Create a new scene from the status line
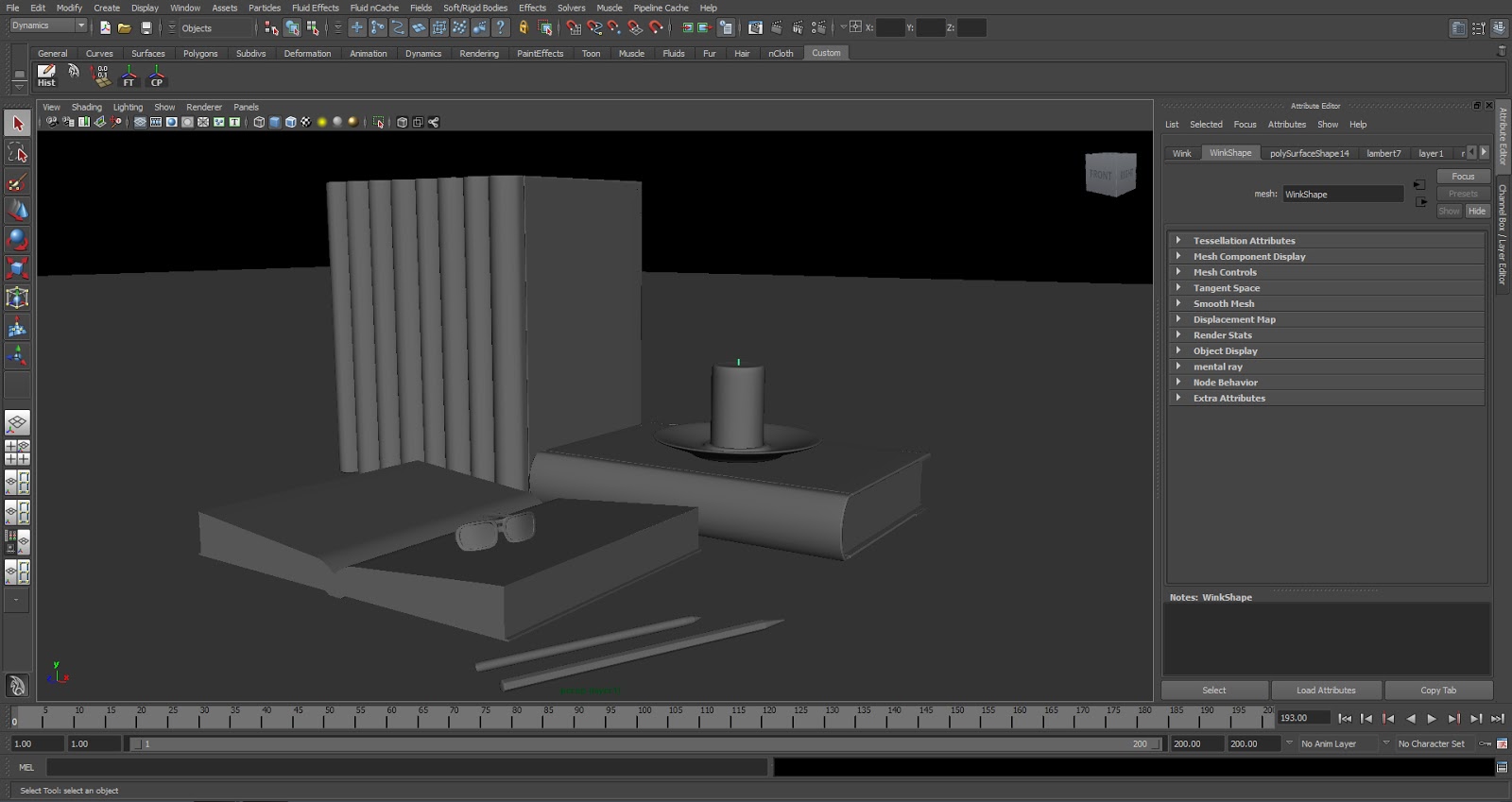 point(105,27)
